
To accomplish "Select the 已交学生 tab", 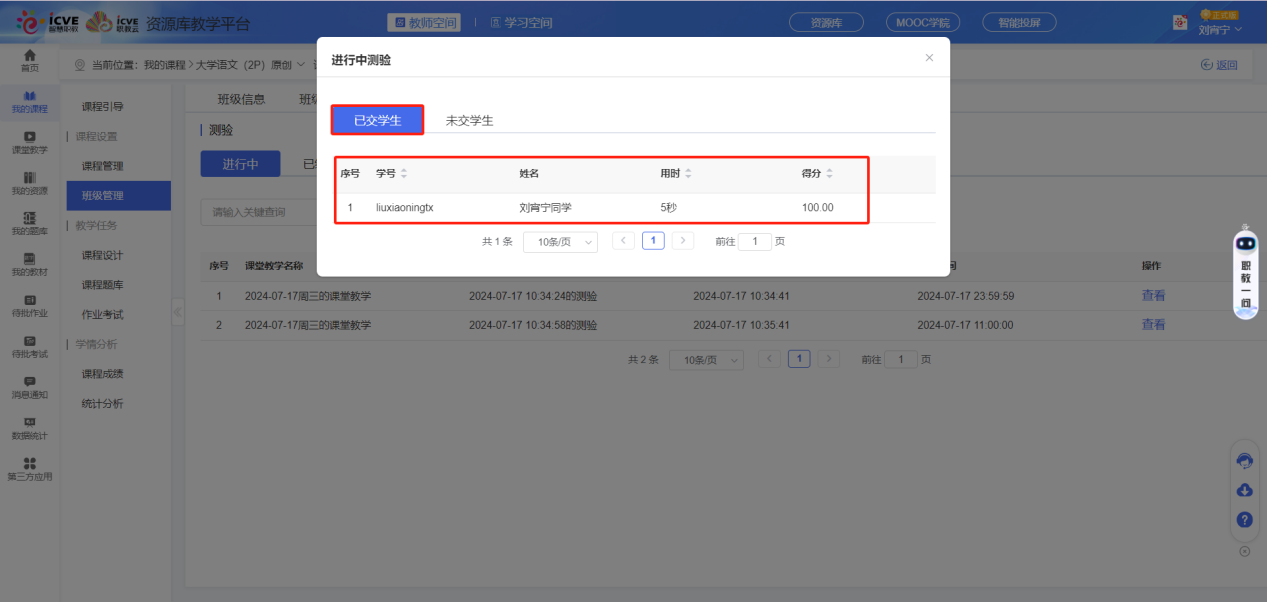I will click(378, 121).
